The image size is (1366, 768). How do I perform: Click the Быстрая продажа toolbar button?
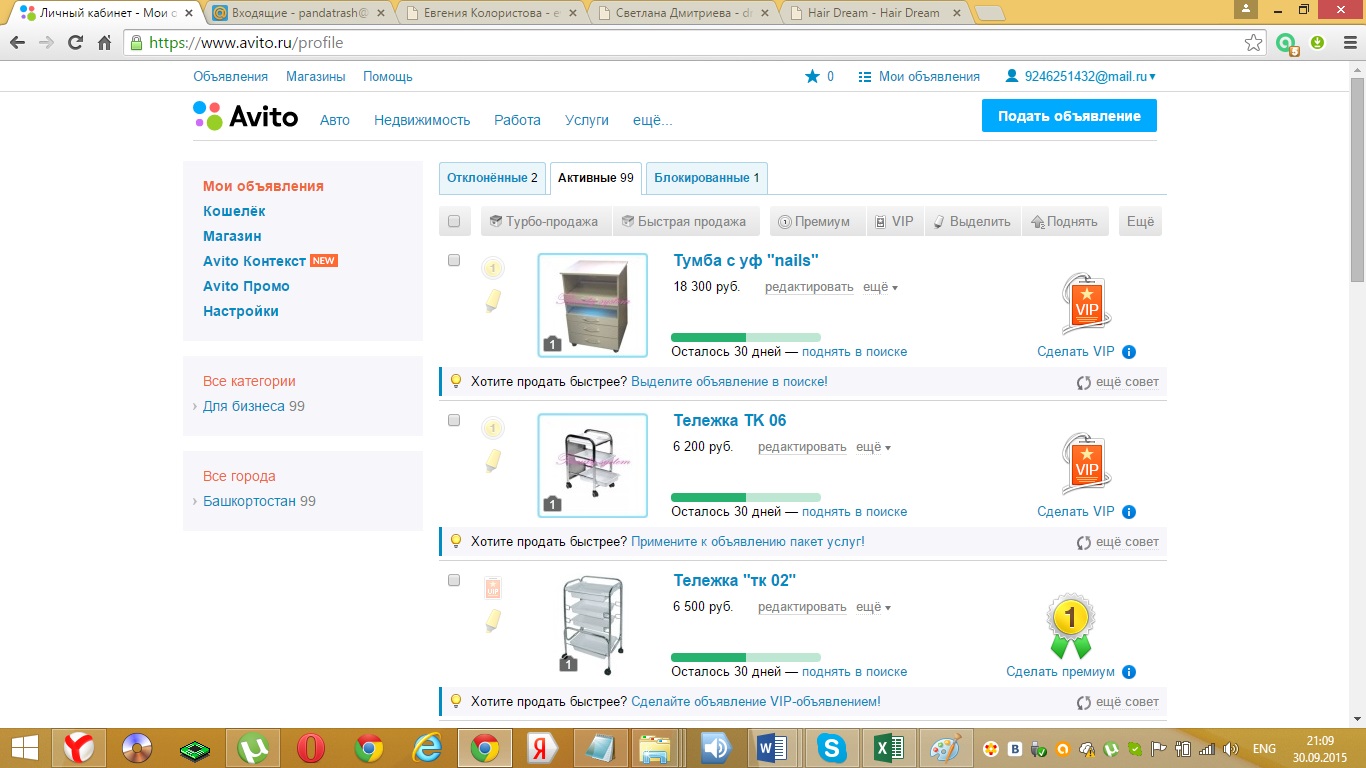coord(685,221)
